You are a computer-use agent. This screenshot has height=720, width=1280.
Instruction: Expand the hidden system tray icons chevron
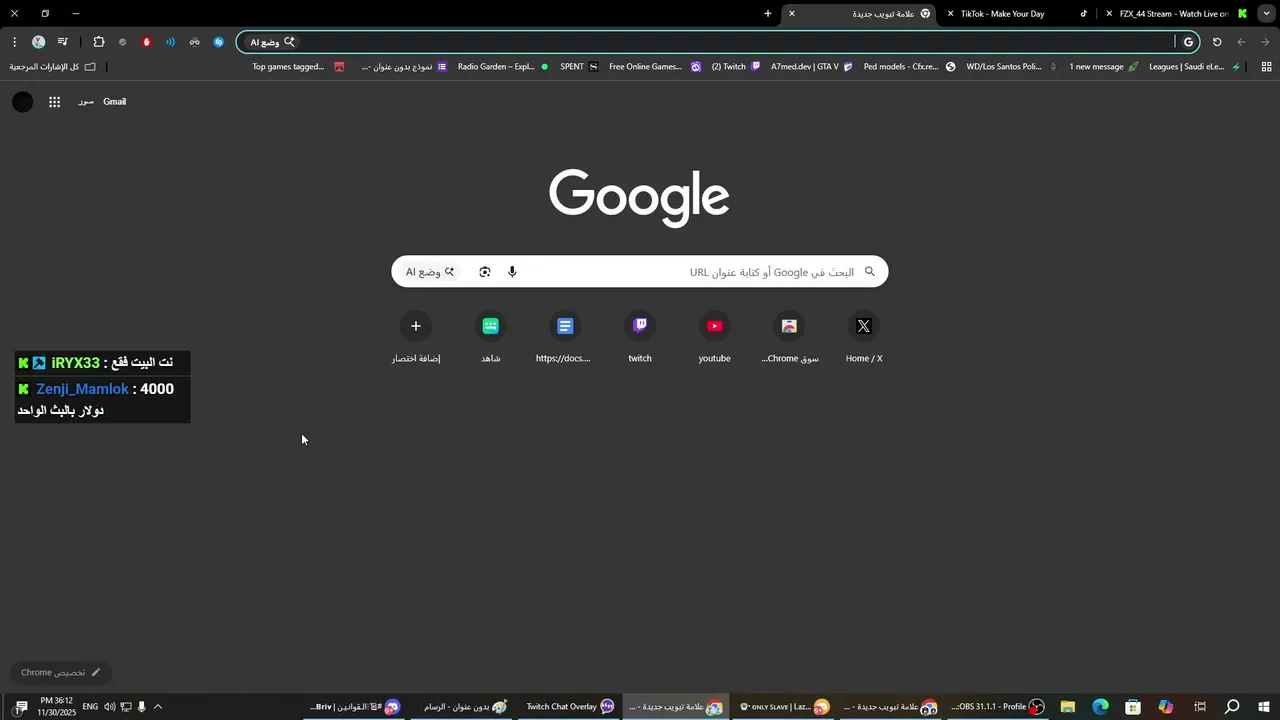pyautogui.click(x=157, y=707)
